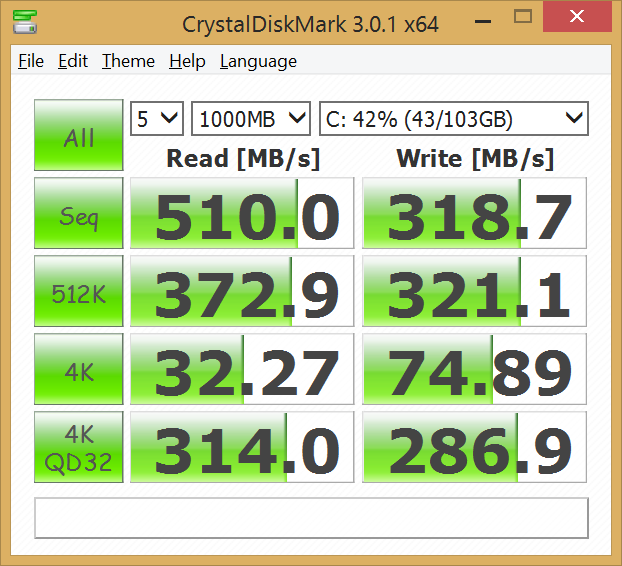
Task: Start all benchmarks with the All button
Action: coord(79,135)
